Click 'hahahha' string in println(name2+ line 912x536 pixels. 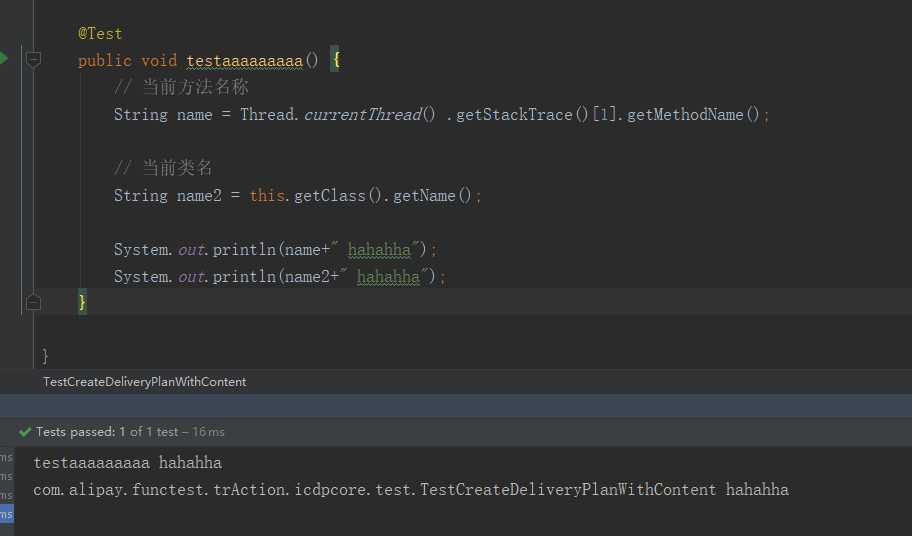pyautogui.click(x=388, y=277)
